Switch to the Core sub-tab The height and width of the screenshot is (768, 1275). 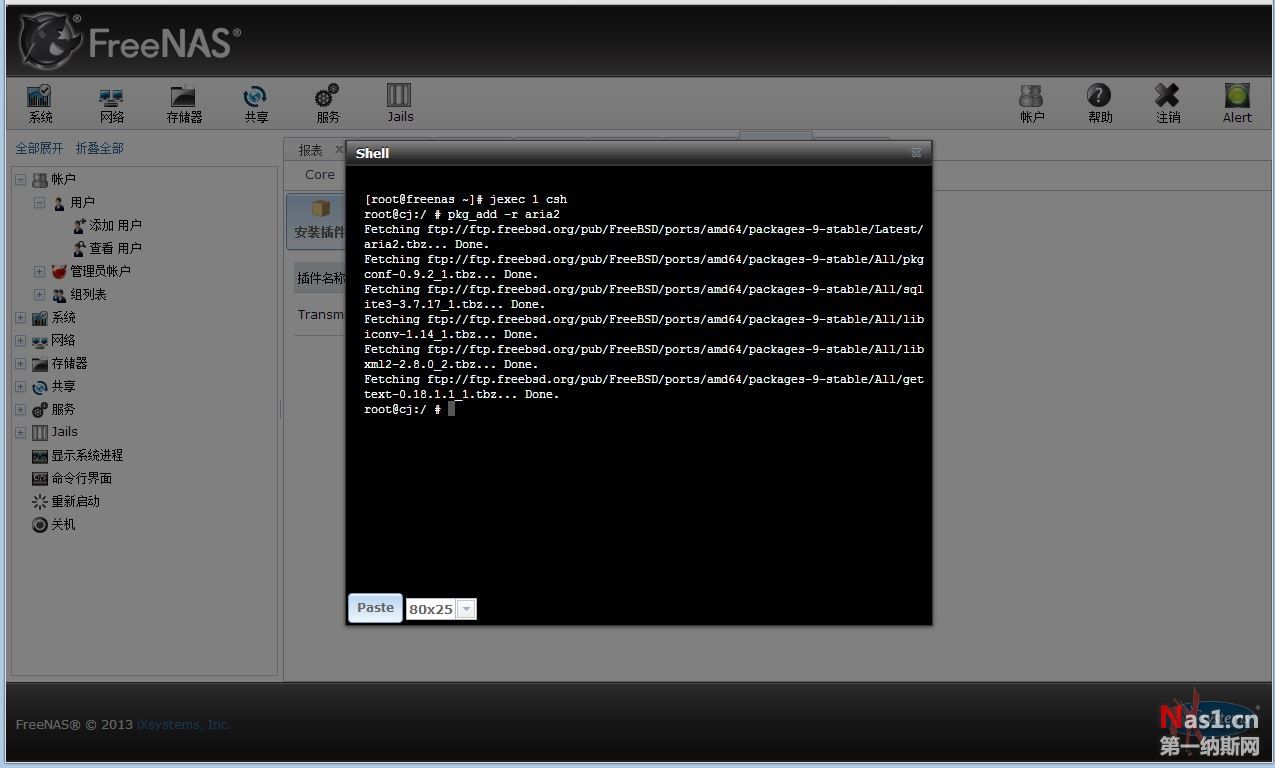[320, 175]
